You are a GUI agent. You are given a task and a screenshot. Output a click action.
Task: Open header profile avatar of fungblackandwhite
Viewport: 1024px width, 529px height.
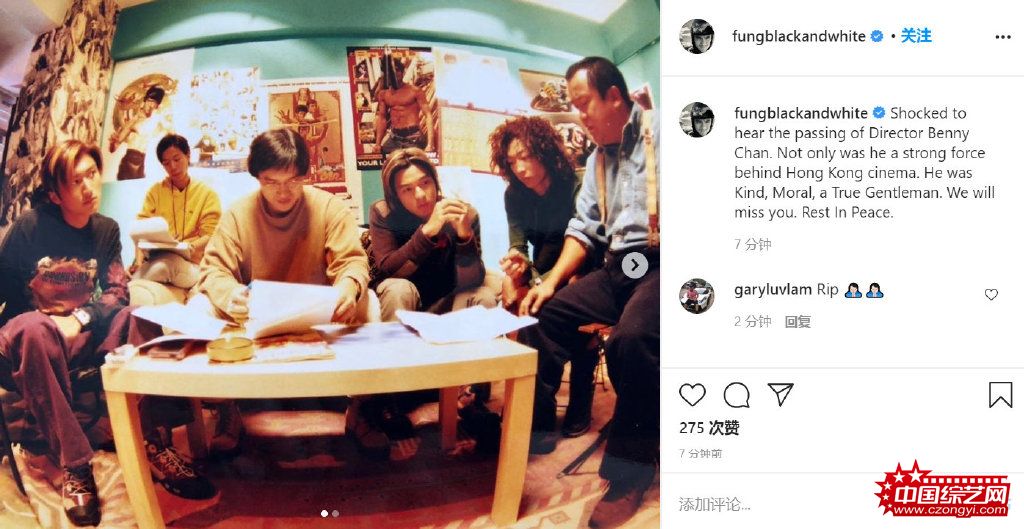(x=697, y=37)
